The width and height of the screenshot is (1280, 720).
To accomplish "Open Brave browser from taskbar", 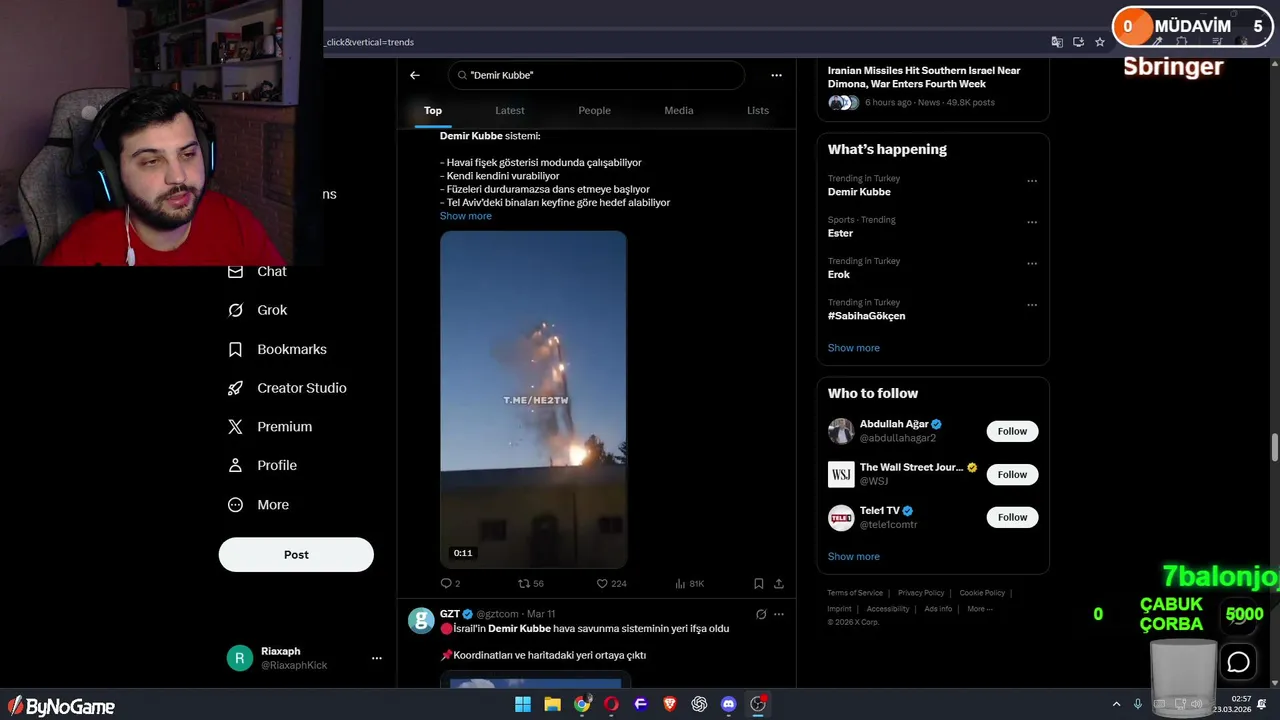I will coord(670,704).
